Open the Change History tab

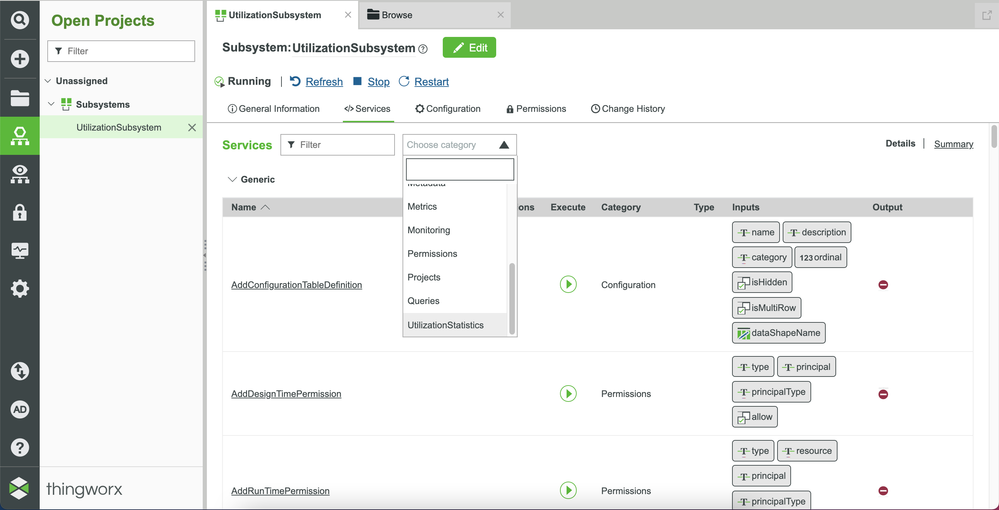coord(628,109)
